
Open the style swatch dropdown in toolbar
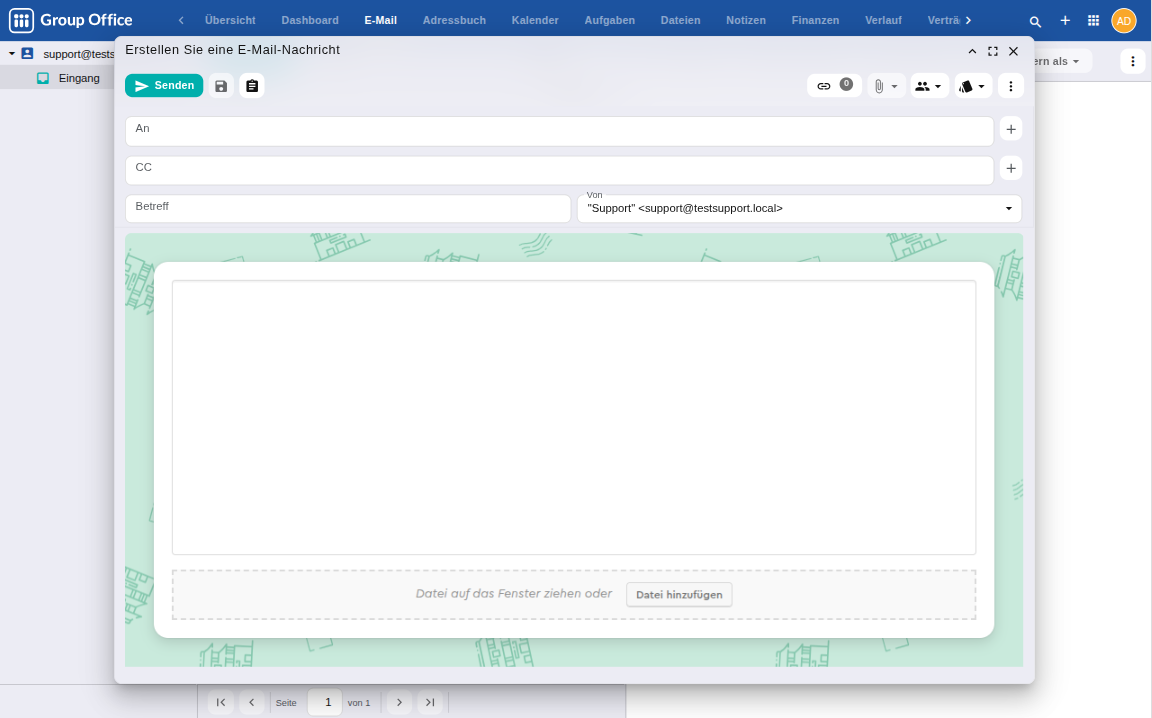tap(973, 86)
